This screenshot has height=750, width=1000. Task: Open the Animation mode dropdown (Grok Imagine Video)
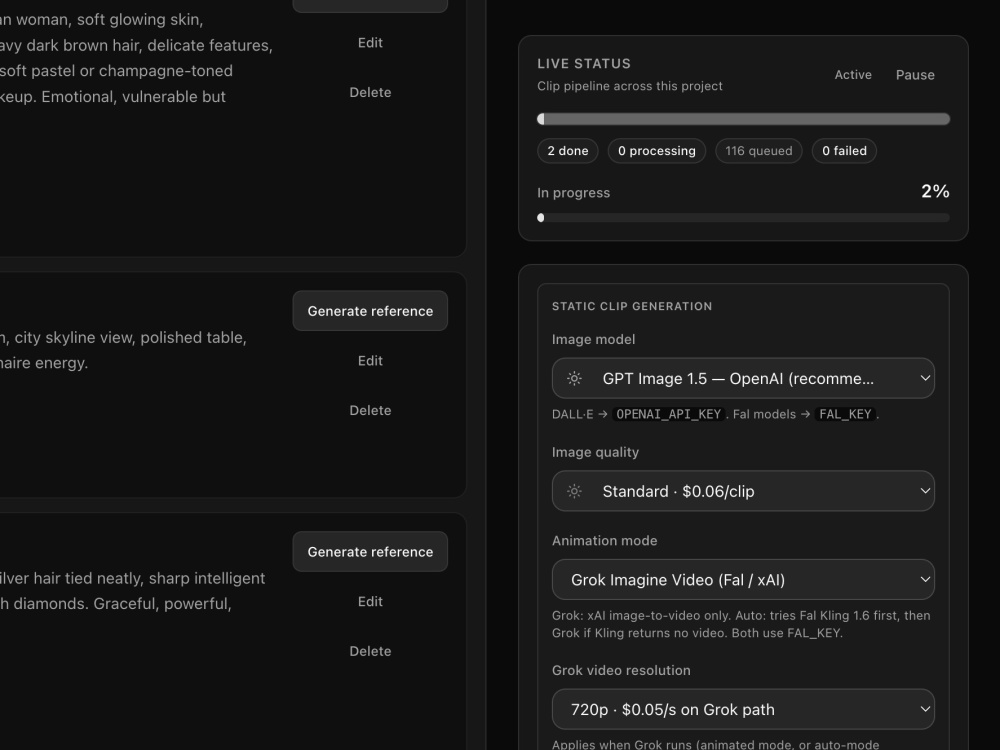[743, 580]
